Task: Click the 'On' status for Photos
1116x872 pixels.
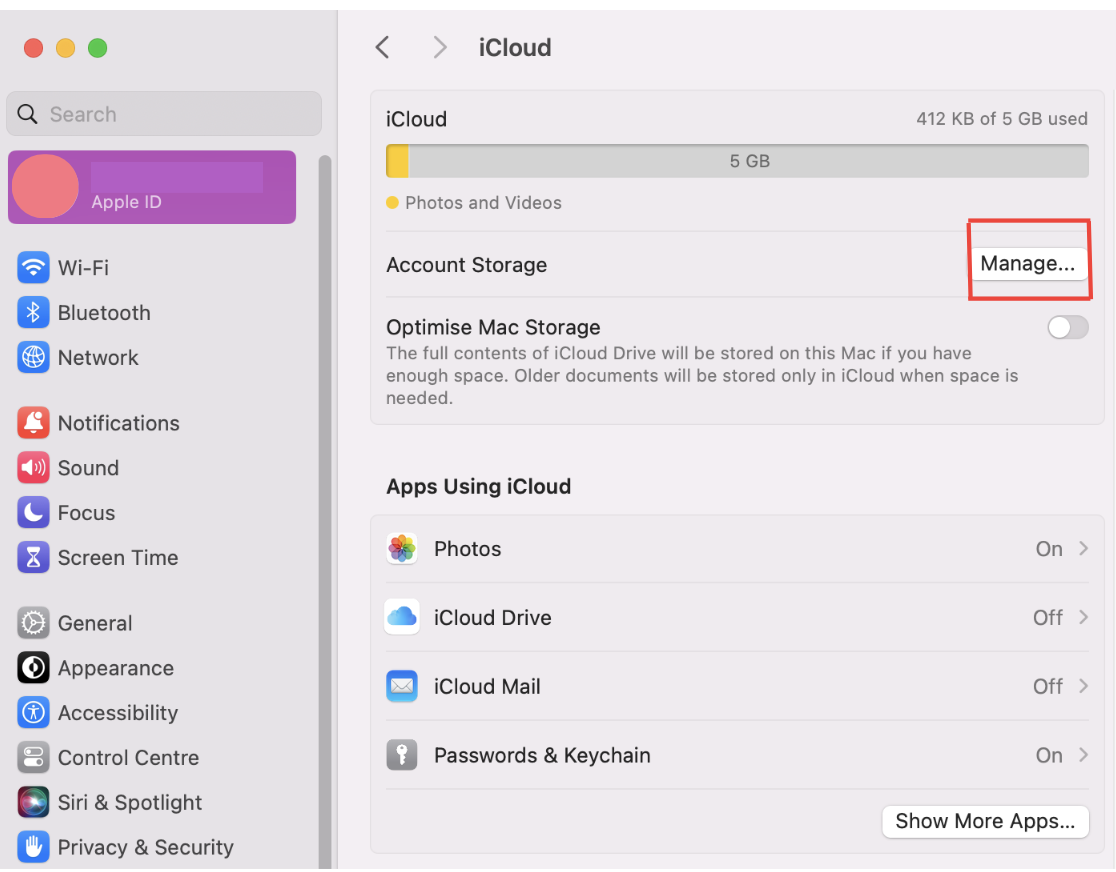Action: [x=1048, y=549]
